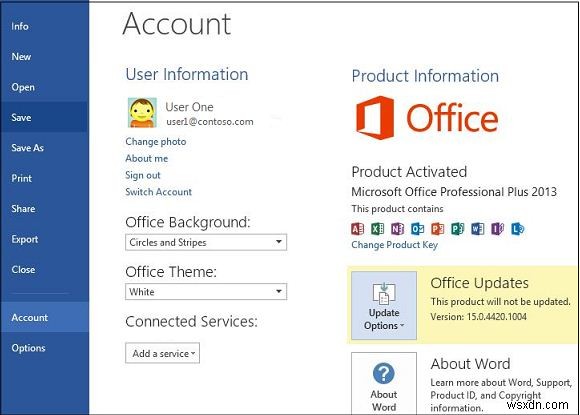Click the Change Product Key link

coord(394,245)
